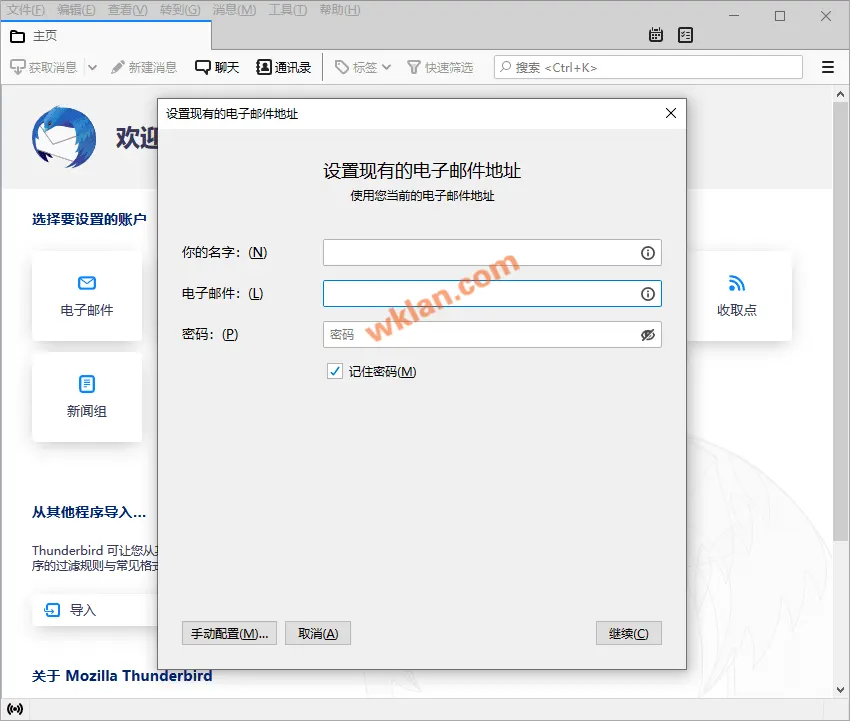Open the Chat (聊天) toolbar button

tap(217, 67)
